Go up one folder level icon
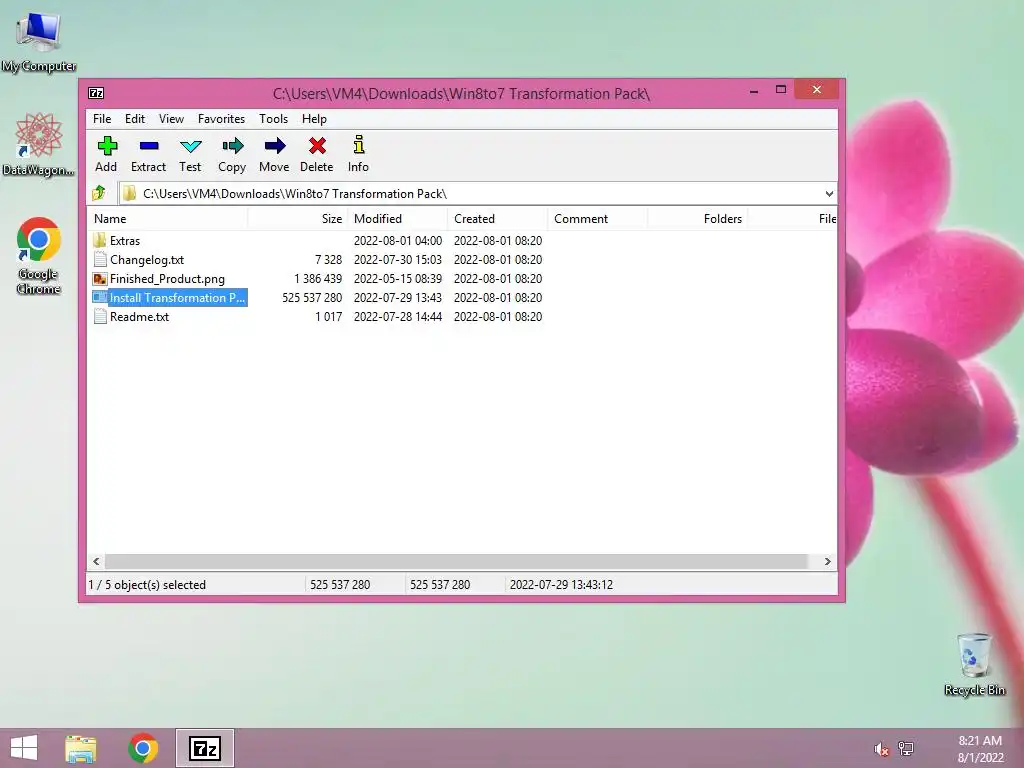Image resolution: width=1024 pixels, height=768 pixels. click(x=99, y=193)
